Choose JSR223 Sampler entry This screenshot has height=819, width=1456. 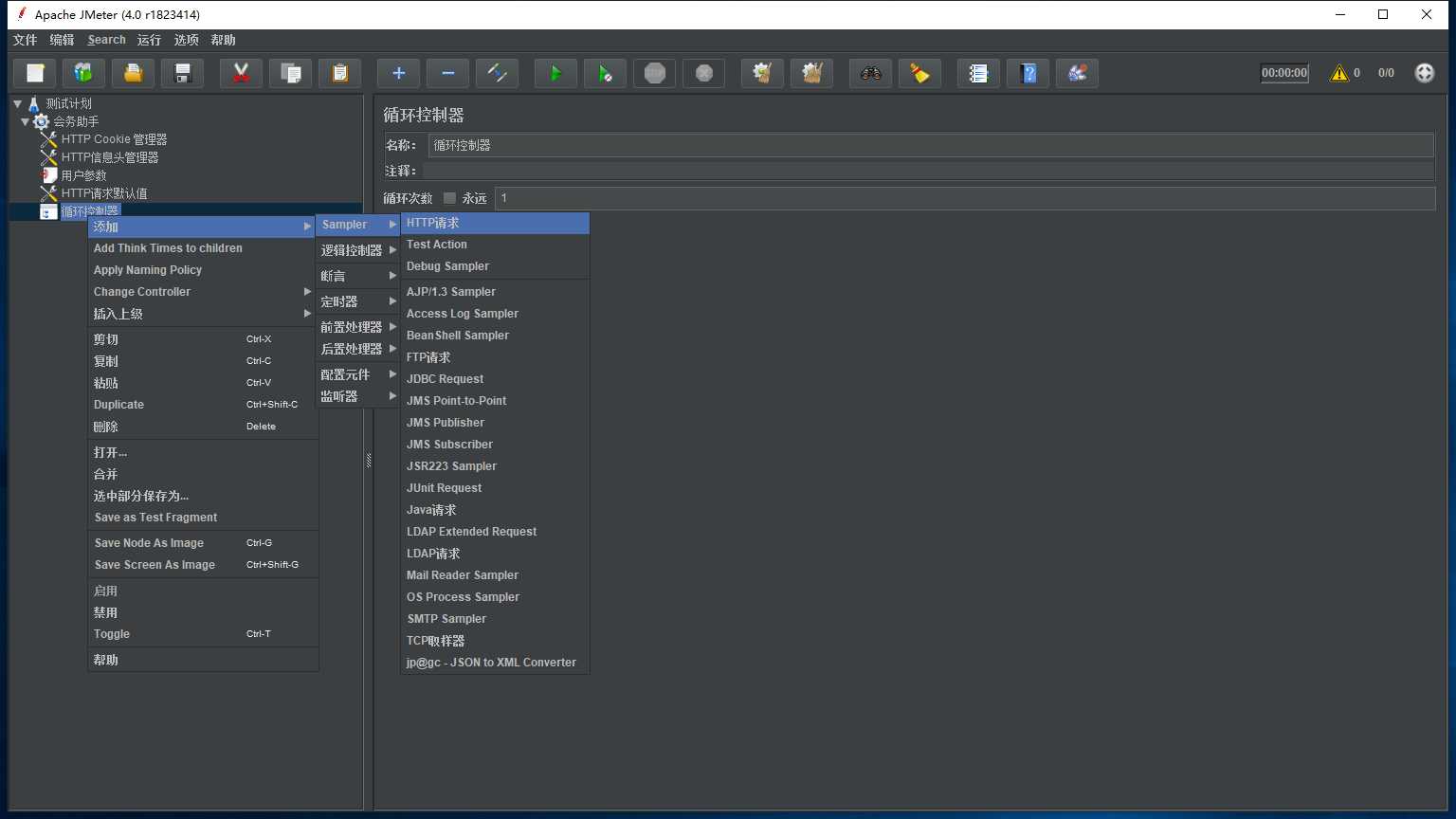(x=495, y=466)
